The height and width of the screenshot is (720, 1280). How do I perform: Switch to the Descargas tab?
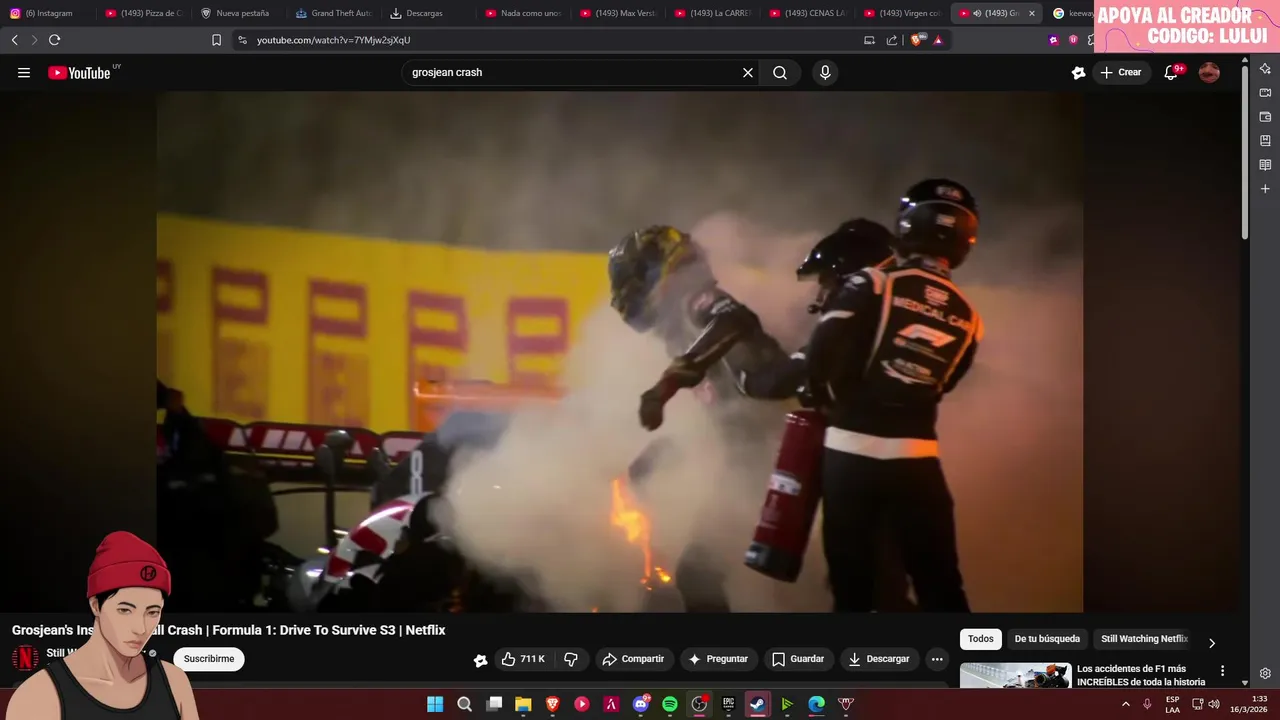[x=428, y=13]
